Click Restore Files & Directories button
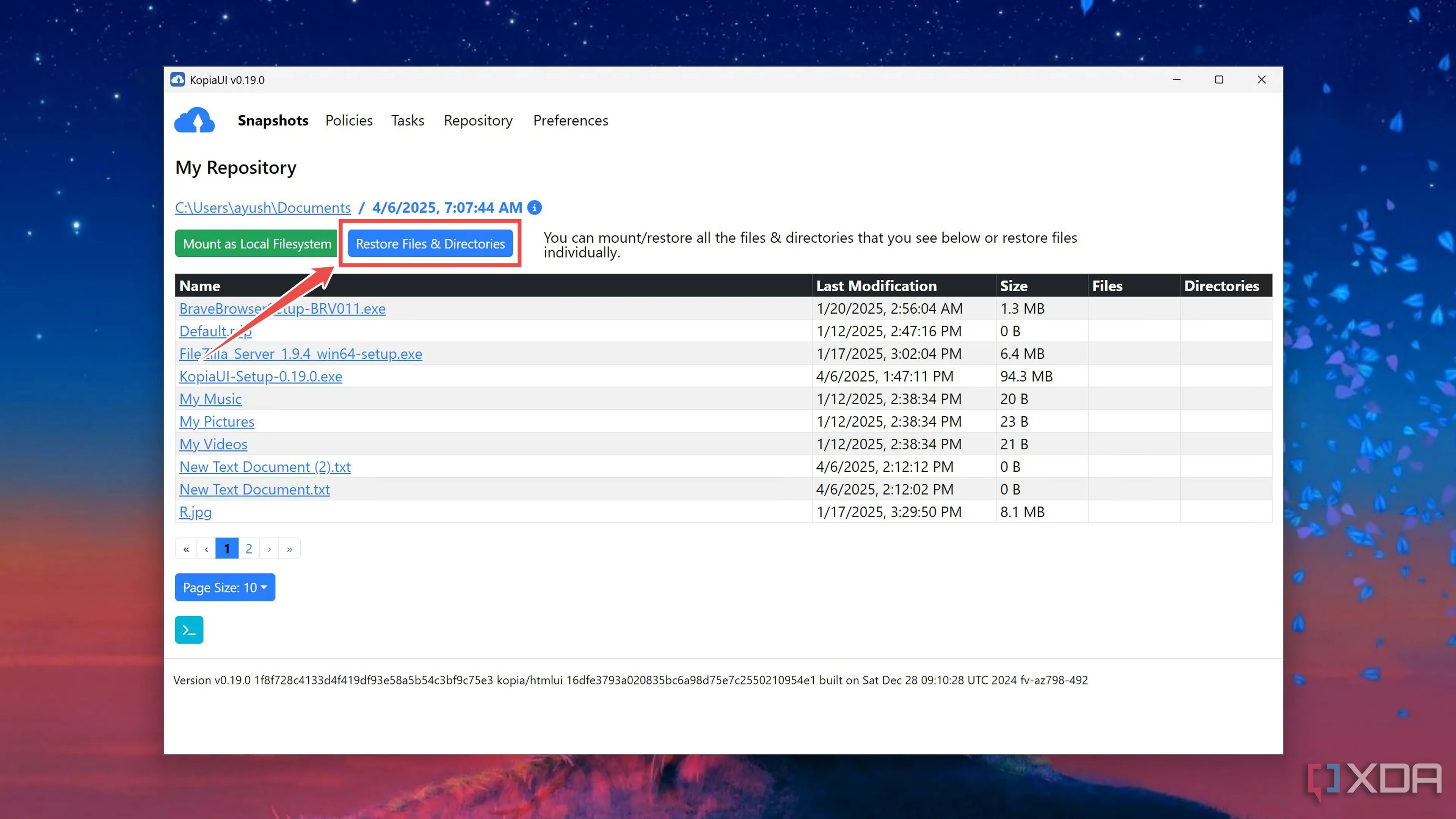 tap(430, 243)
